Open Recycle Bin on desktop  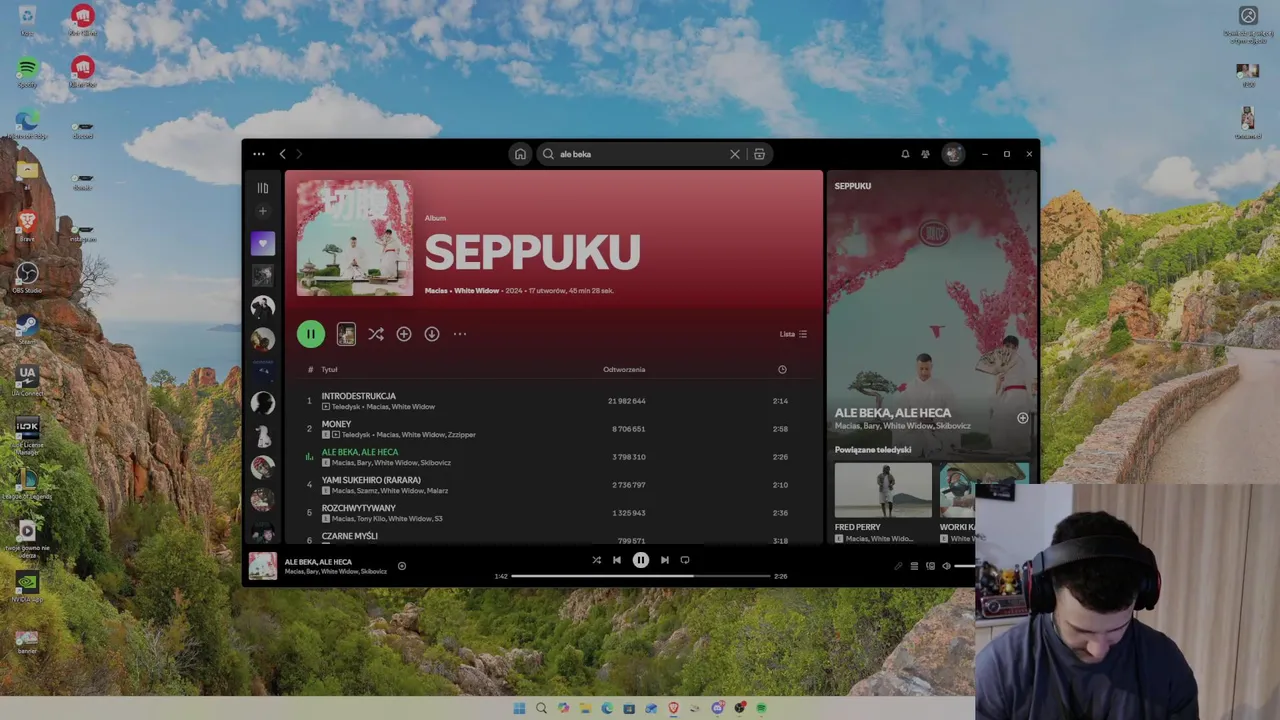27,20
